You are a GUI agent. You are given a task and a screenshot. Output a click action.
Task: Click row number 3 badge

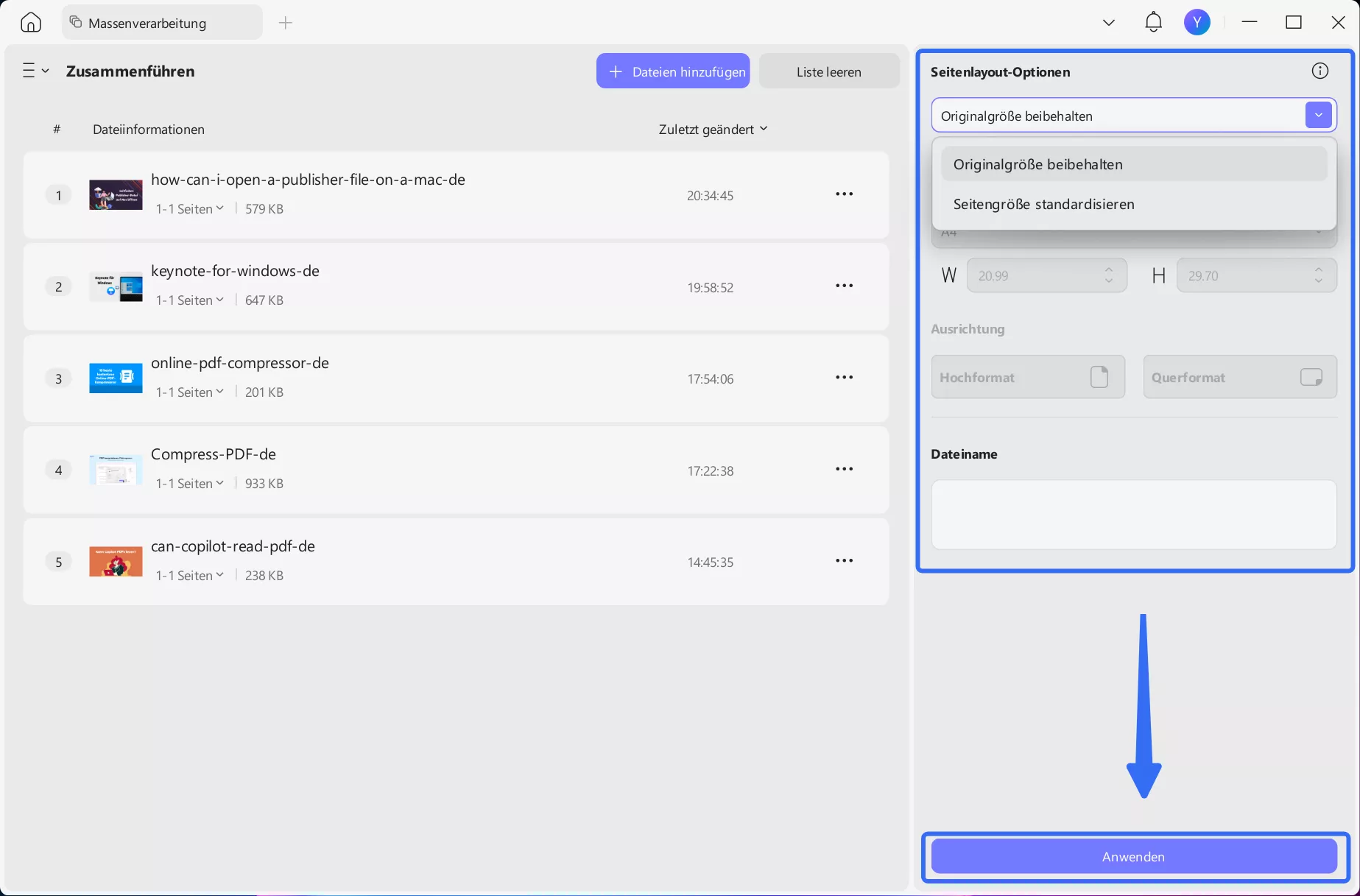[59, 378]
